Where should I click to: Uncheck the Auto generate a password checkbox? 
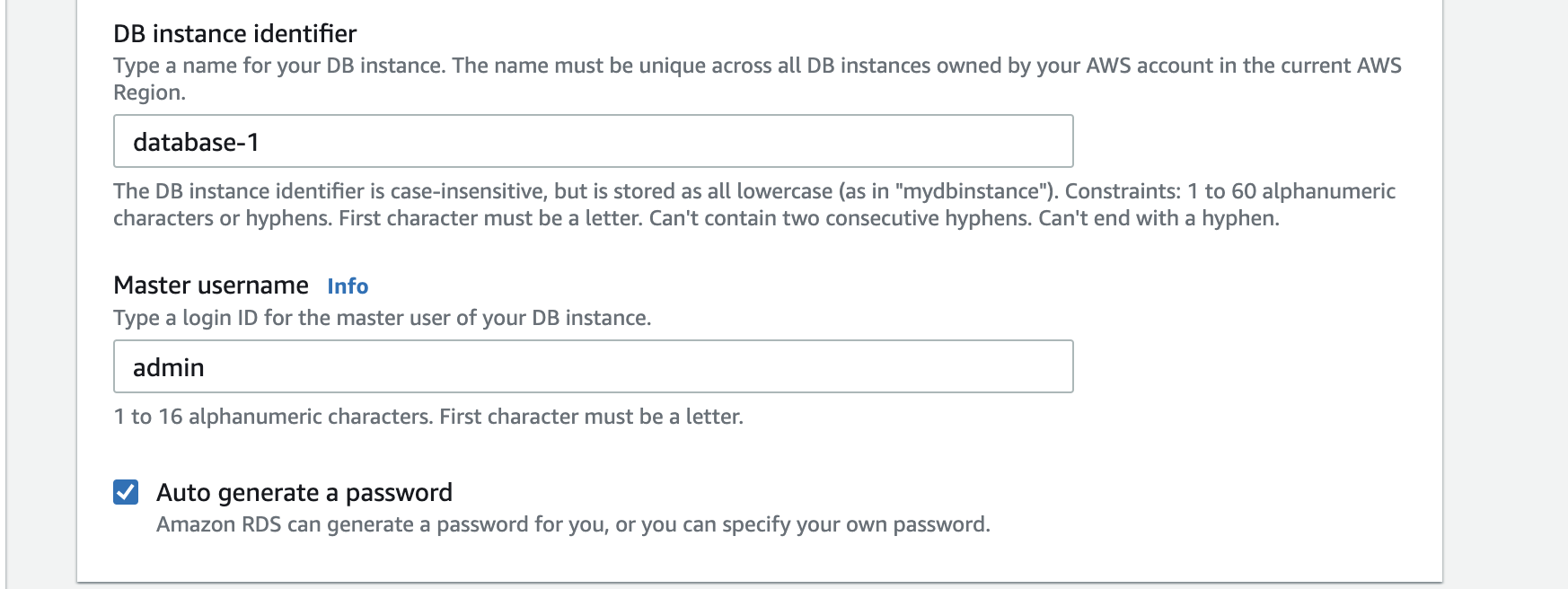coord(126,492)
